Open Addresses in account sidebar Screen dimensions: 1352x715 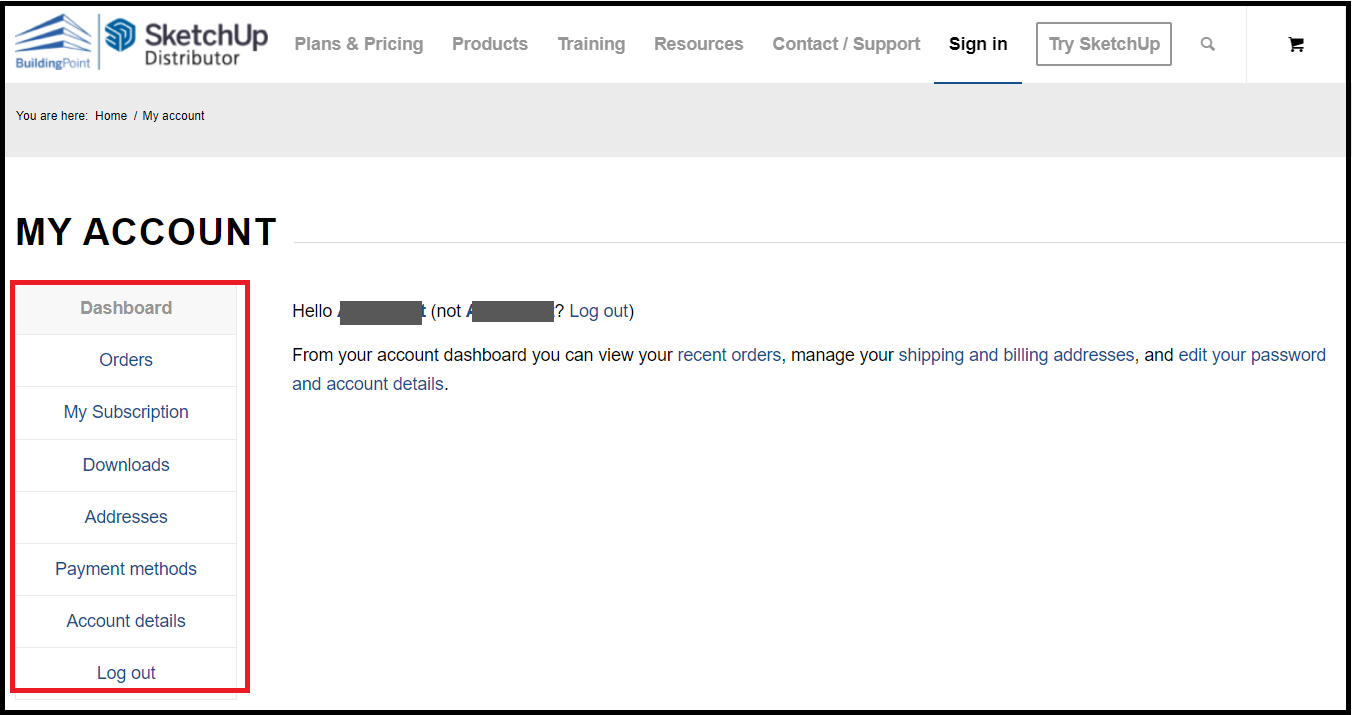pos(126,517)
